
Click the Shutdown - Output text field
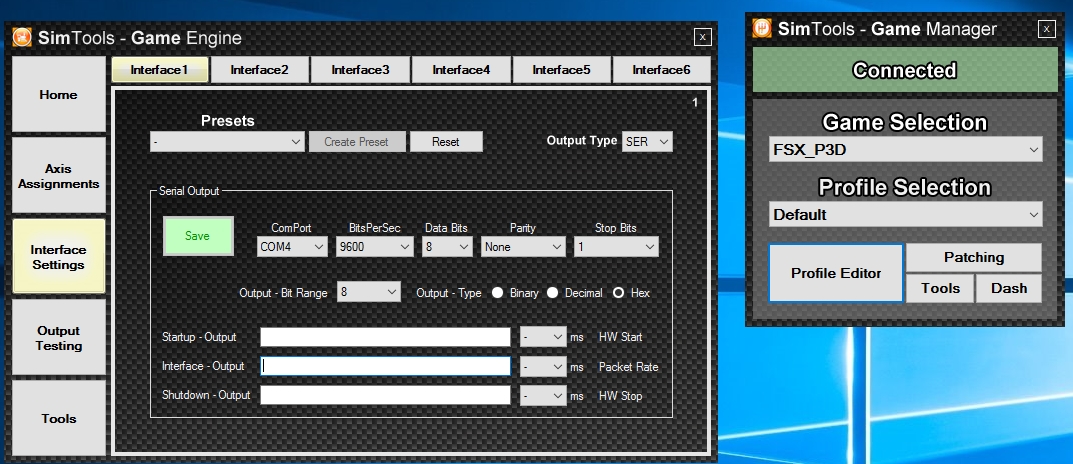coord(385,396)
